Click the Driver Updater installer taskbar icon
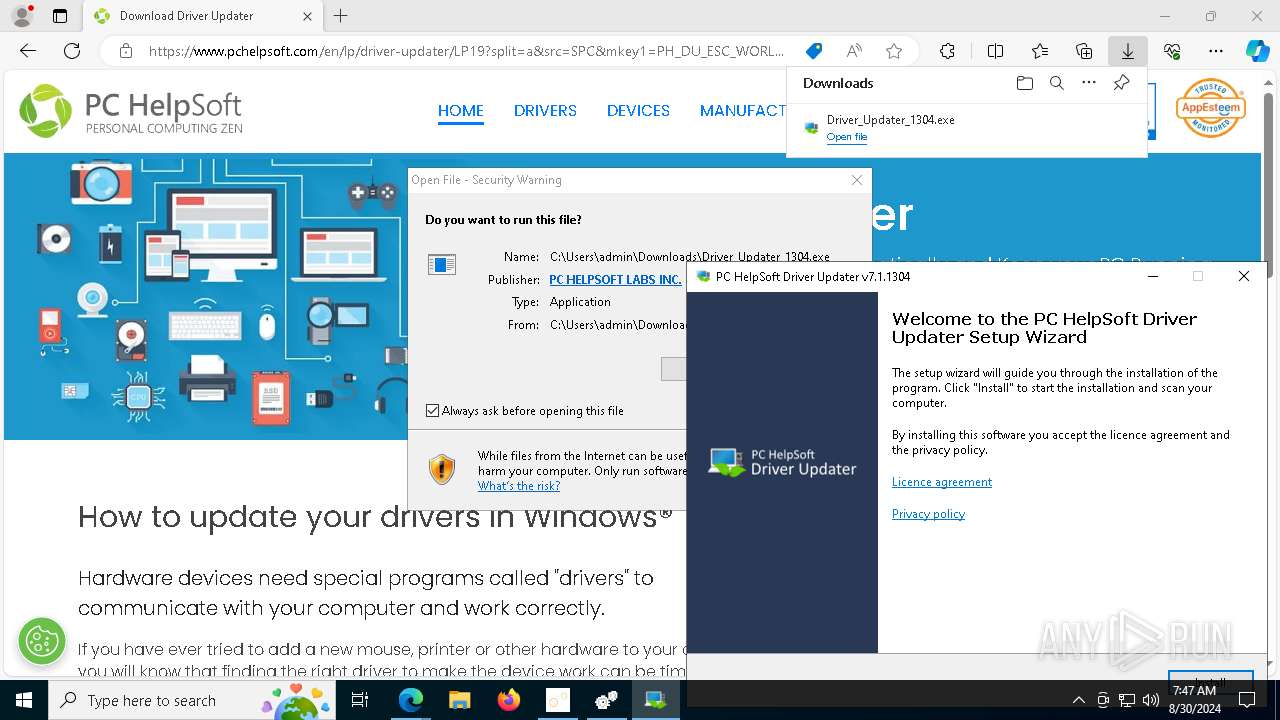This screenshot has height=720, width=1280. coord(656,700)
